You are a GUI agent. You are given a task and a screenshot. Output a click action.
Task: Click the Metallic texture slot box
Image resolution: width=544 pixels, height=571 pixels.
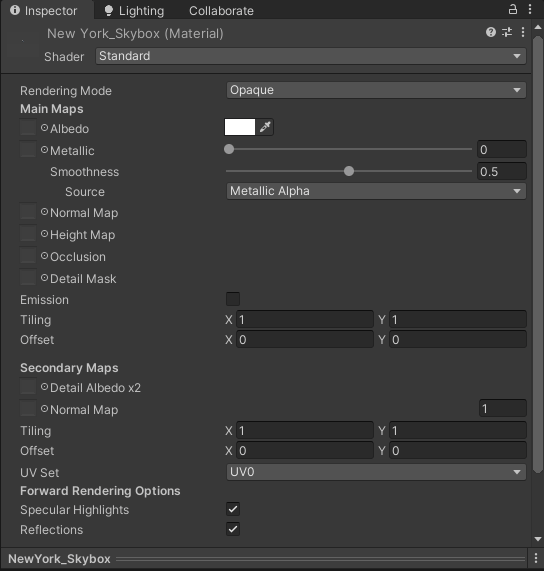point(28,149)
